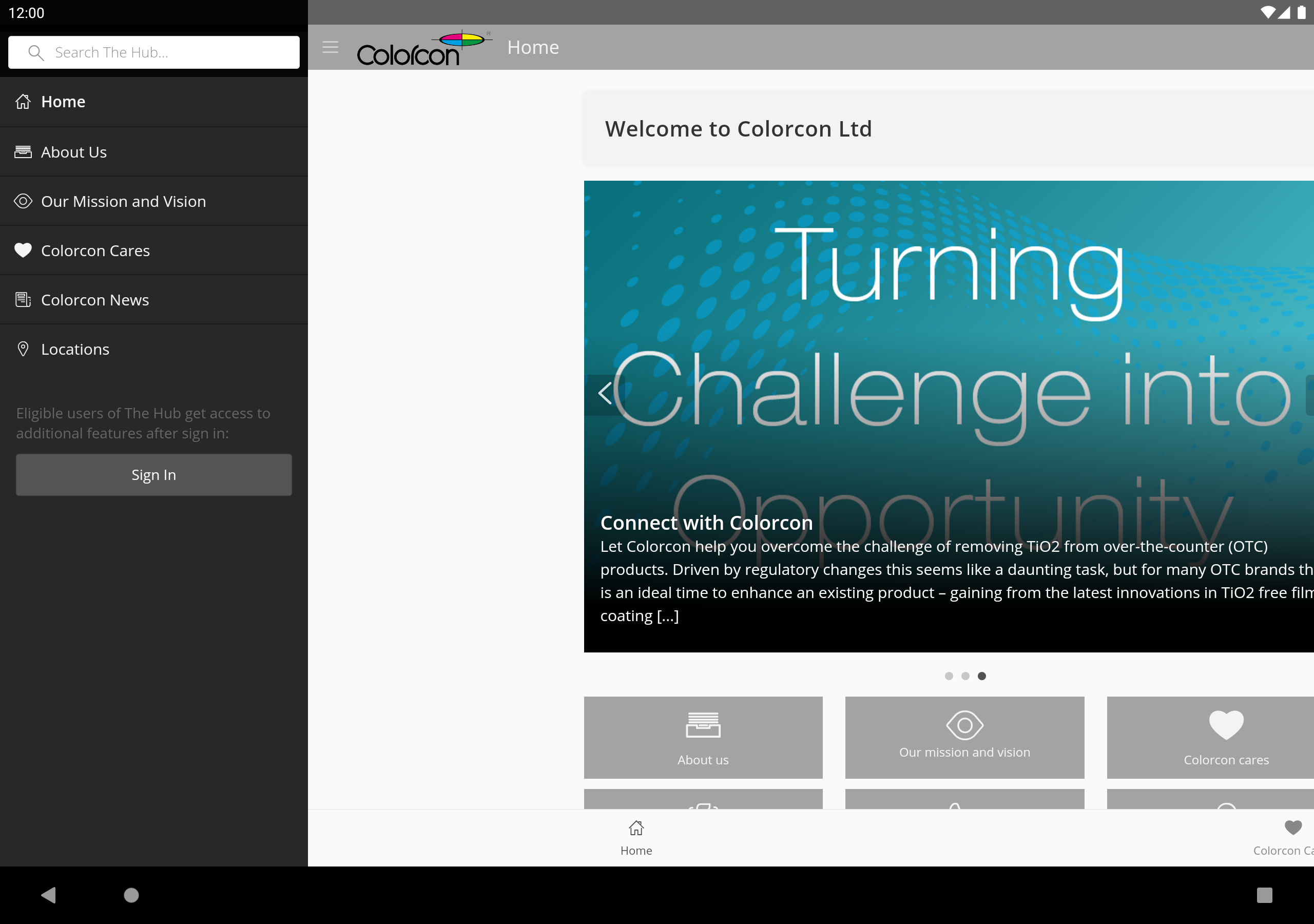Tap the Android back button

49,895
